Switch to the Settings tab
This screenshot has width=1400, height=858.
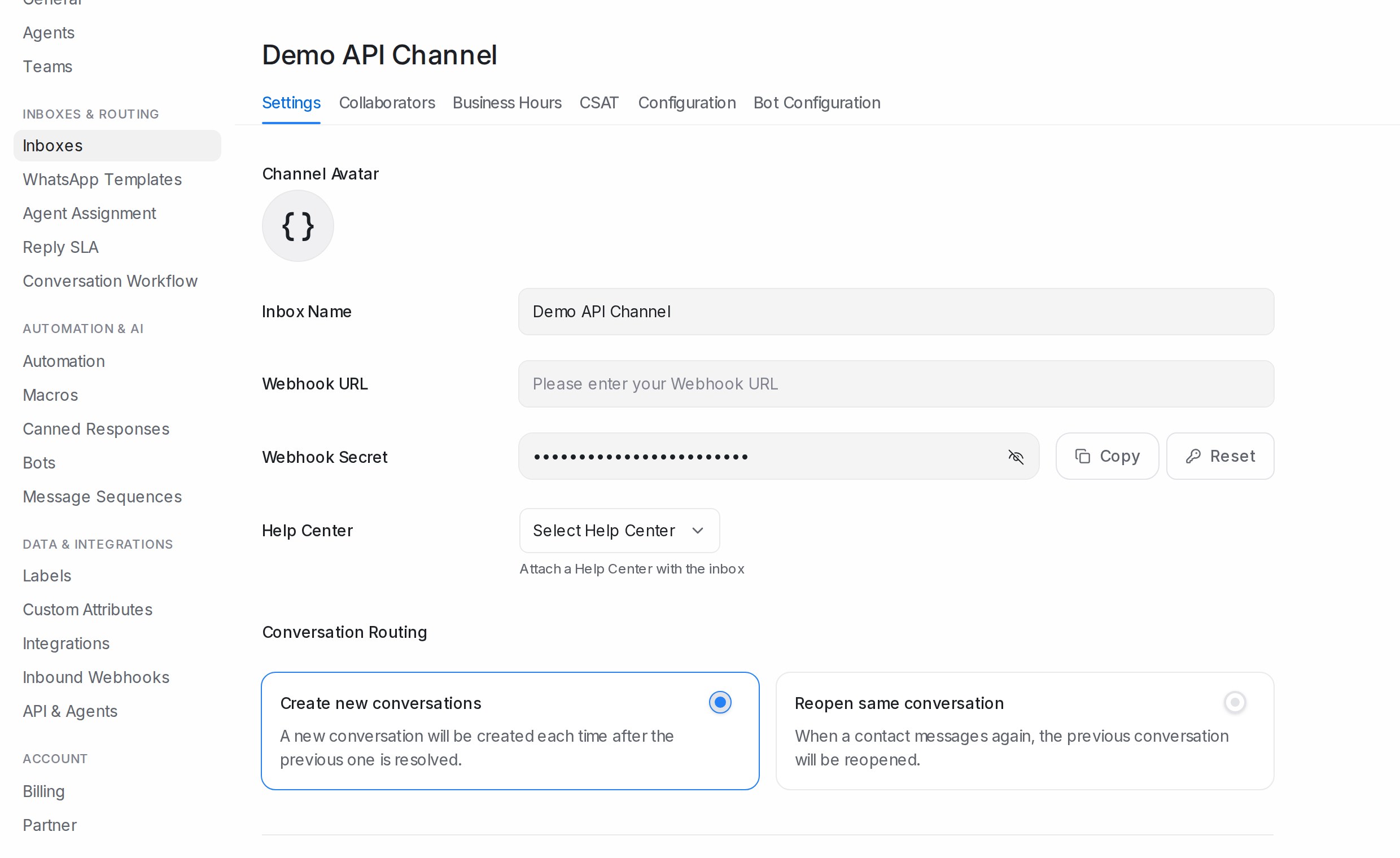tap(291, 103)
